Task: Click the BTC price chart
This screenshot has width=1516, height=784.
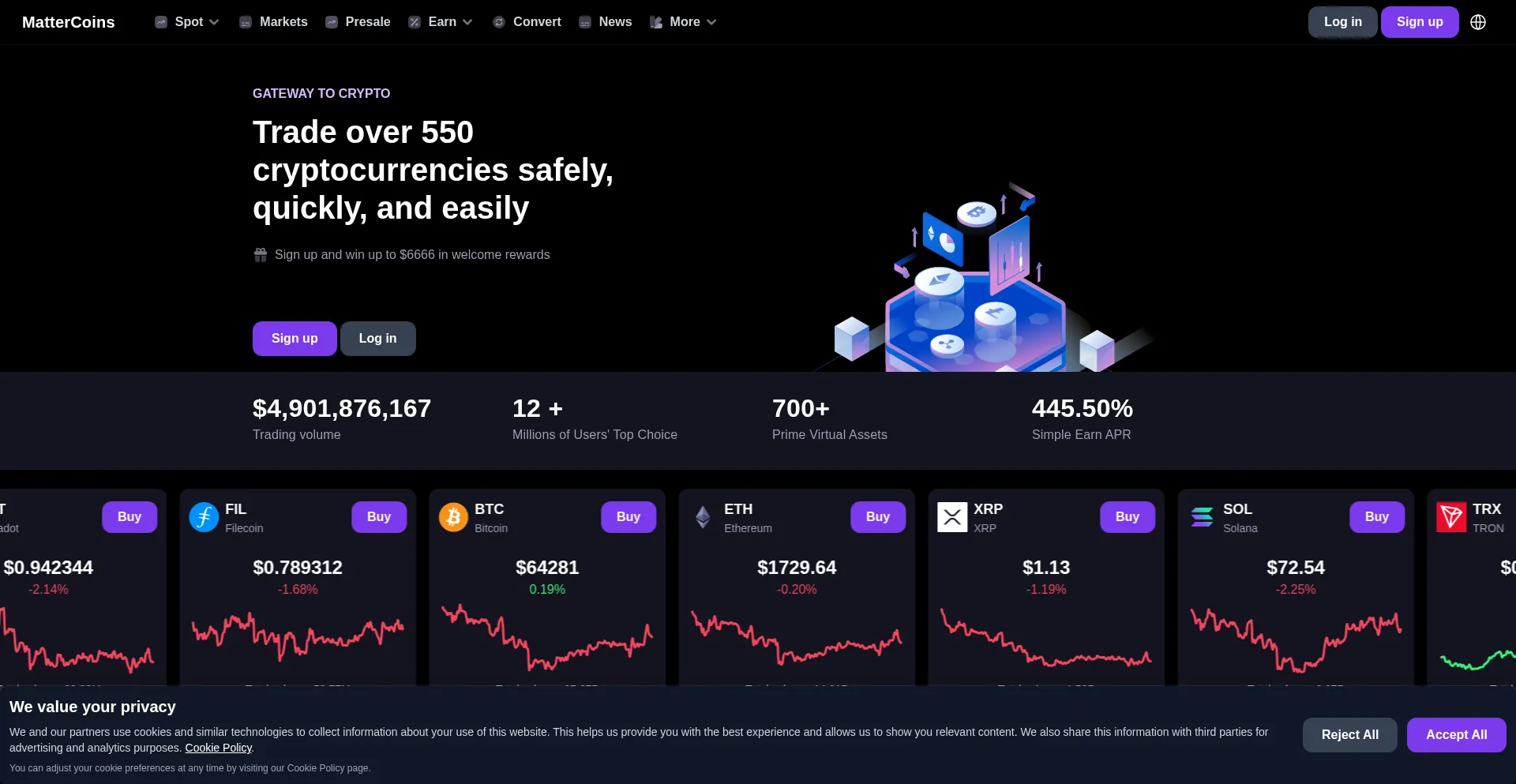Action: tap(546, 638)
